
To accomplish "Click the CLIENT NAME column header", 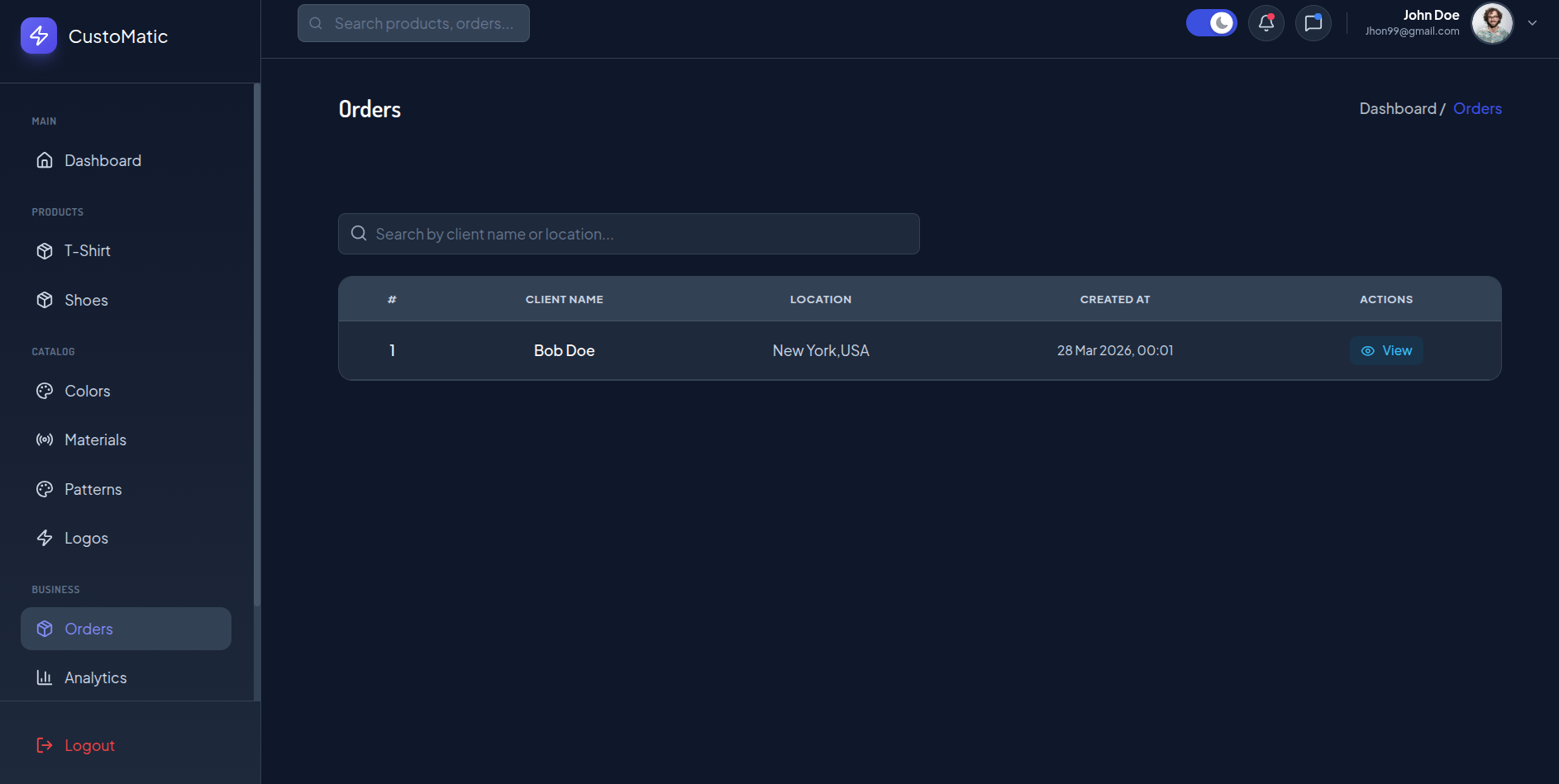I will 565,299.
